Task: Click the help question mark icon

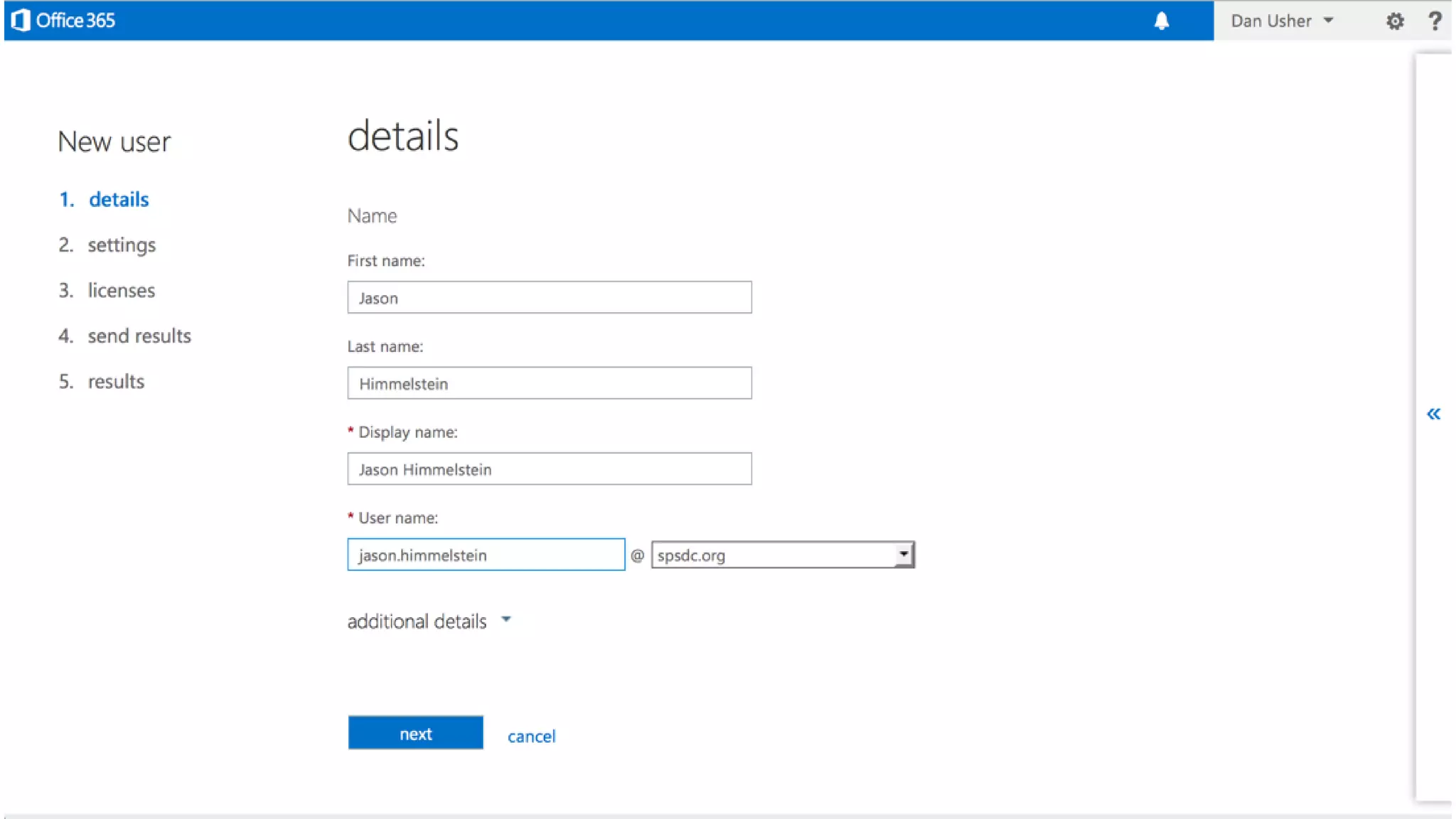Action: click(1435, 21)
